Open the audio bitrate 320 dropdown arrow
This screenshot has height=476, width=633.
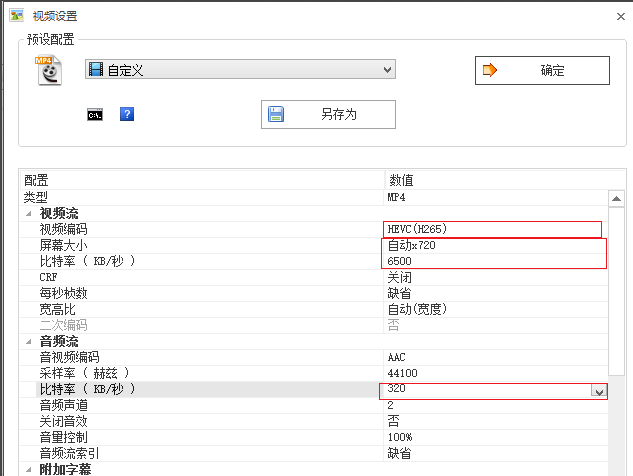(x=599, y=391)
